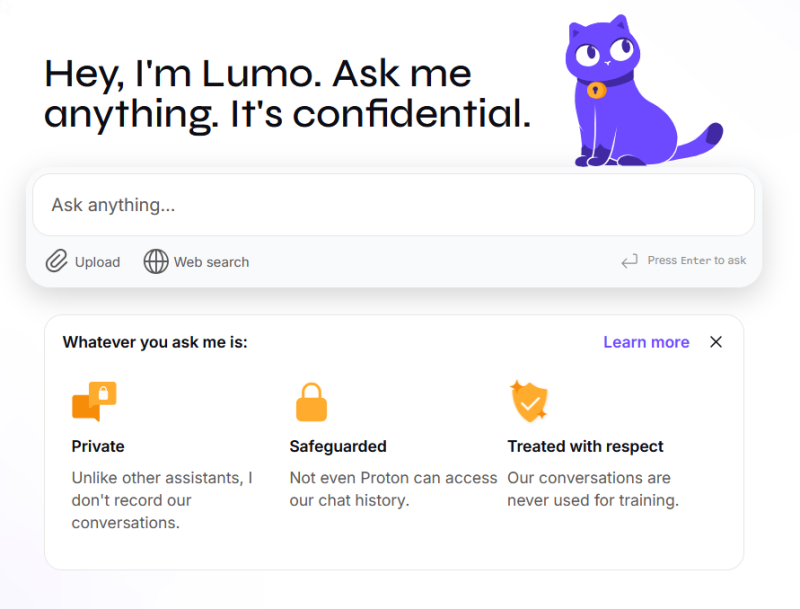Dismiss the privacy info card
Screen dimensions: 800x609
click(716, 342)
